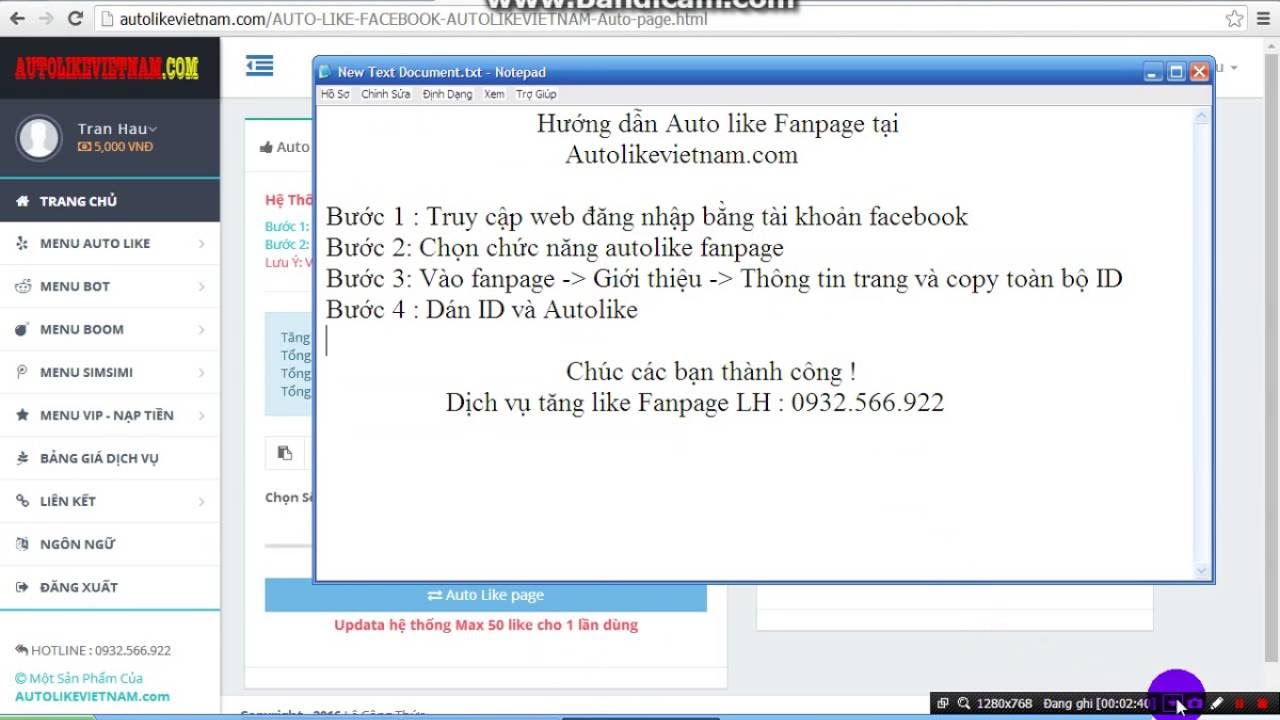
Task: Open MENU VIP - NẠP TIỀN
Action: 110,415
